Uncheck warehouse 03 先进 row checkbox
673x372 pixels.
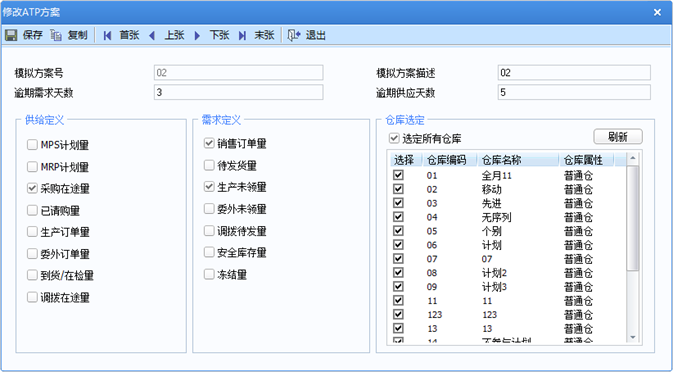coord(398,203)
